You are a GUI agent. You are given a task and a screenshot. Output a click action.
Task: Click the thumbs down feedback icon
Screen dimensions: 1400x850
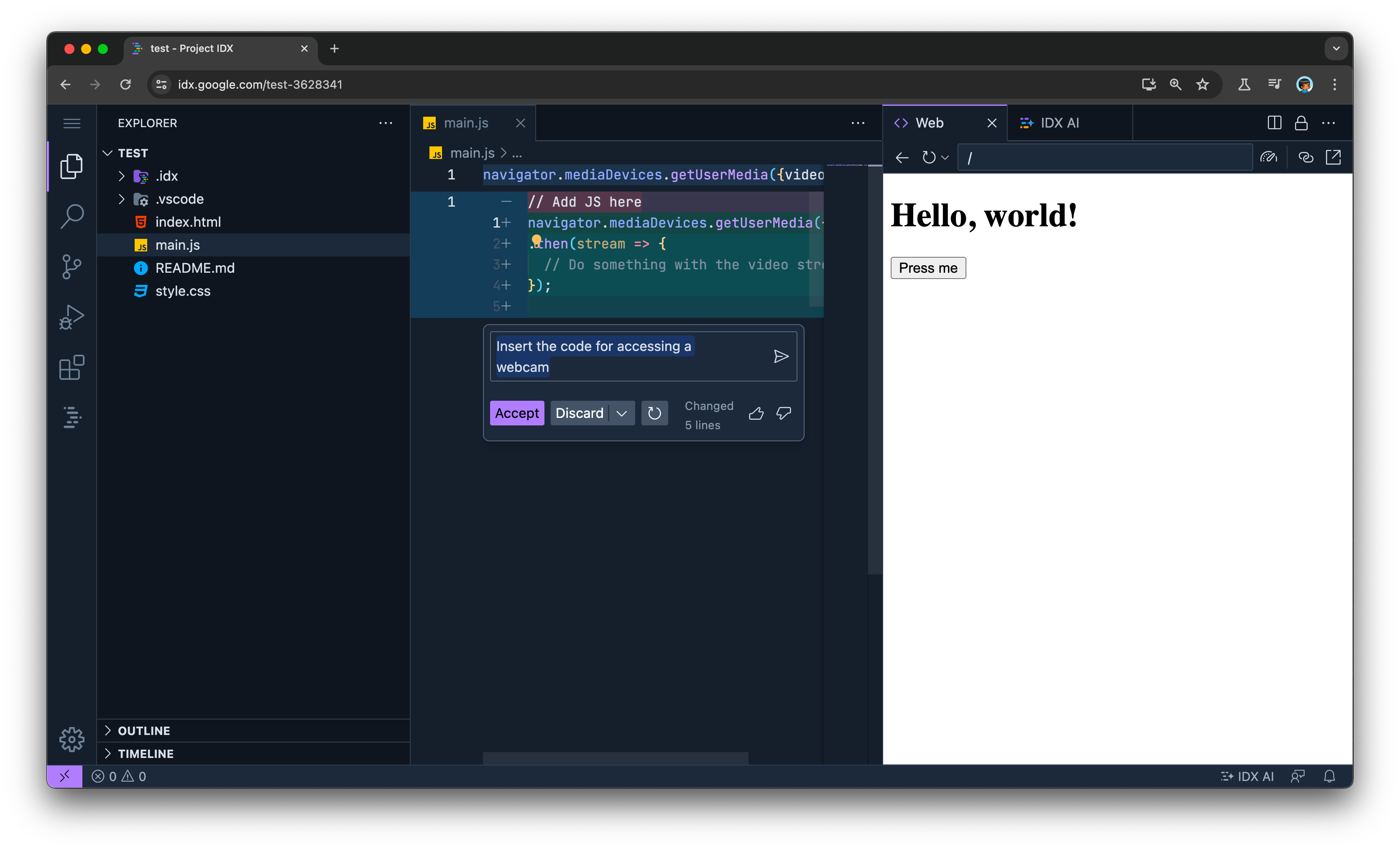[784, 413]
